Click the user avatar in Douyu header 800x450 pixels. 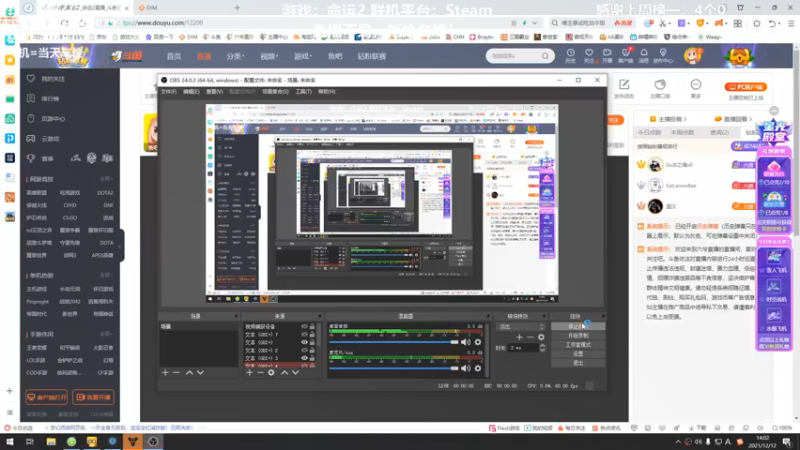tap(692, 56)
